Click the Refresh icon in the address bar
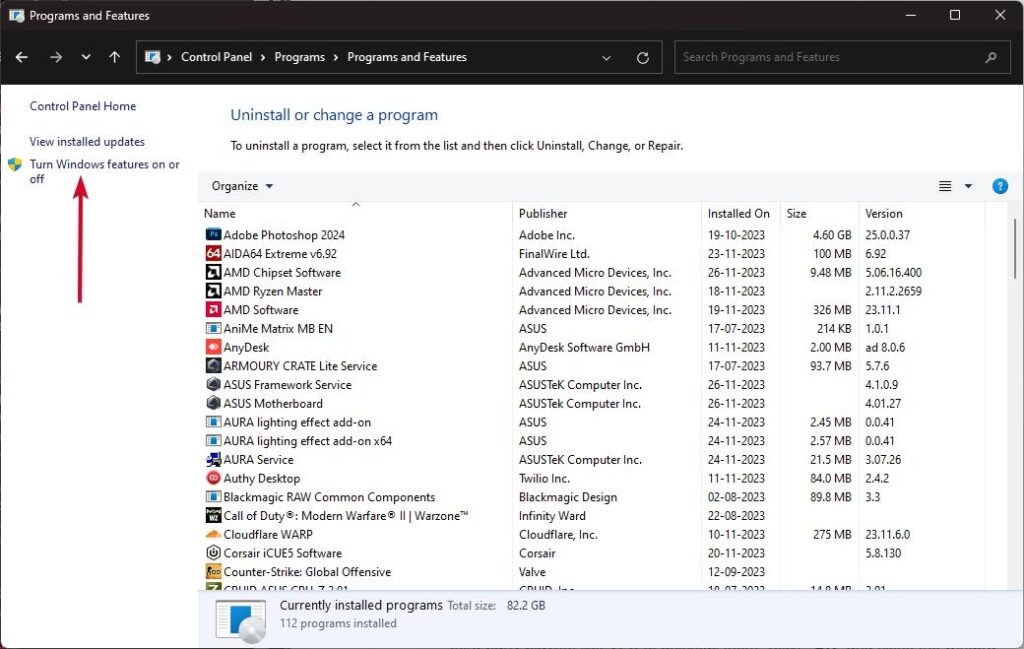The width and height of the screenshot is (1024, 649). tap(643, 57)
